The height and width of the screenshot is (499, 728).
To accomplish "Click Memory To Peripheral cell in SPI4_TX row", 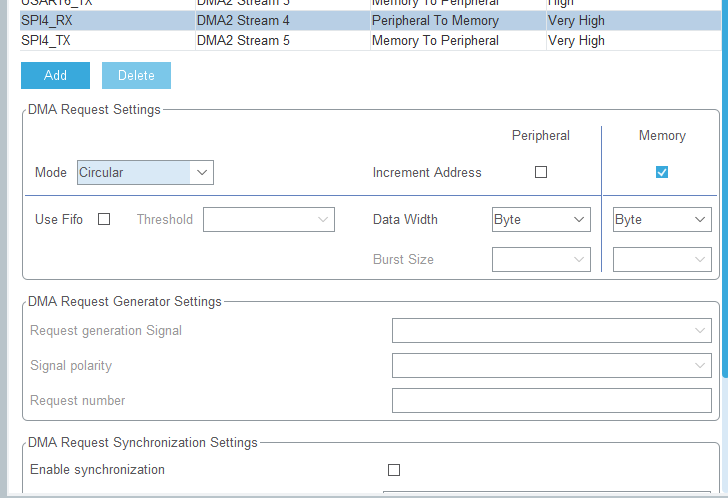I will coord(458,40).
